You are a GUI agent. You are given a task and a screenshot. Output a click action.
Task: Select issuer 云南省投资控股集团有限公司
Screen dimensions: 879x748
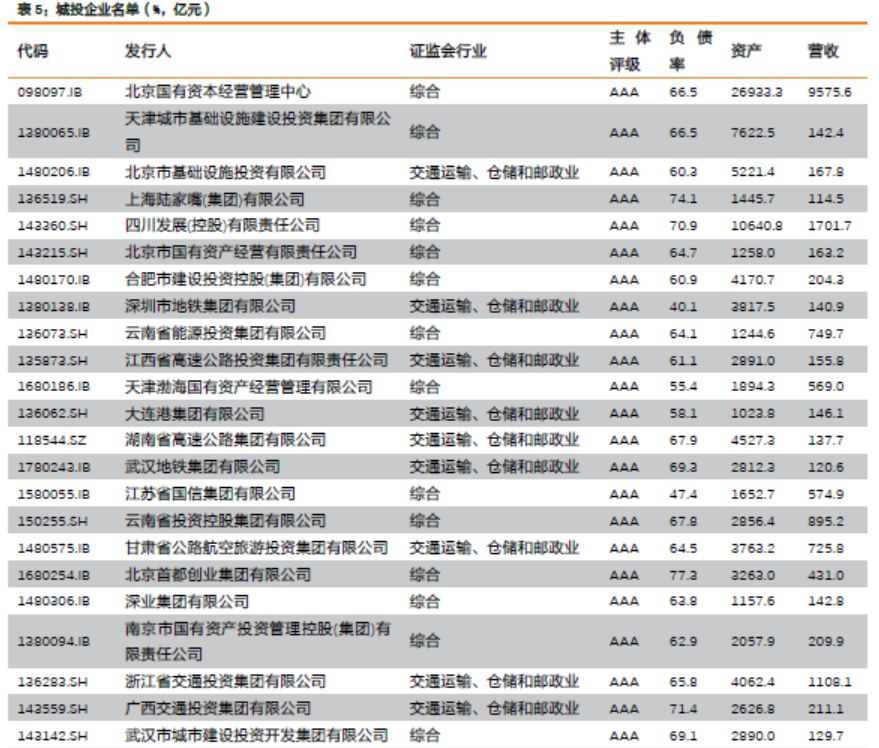tap(225, 520)
